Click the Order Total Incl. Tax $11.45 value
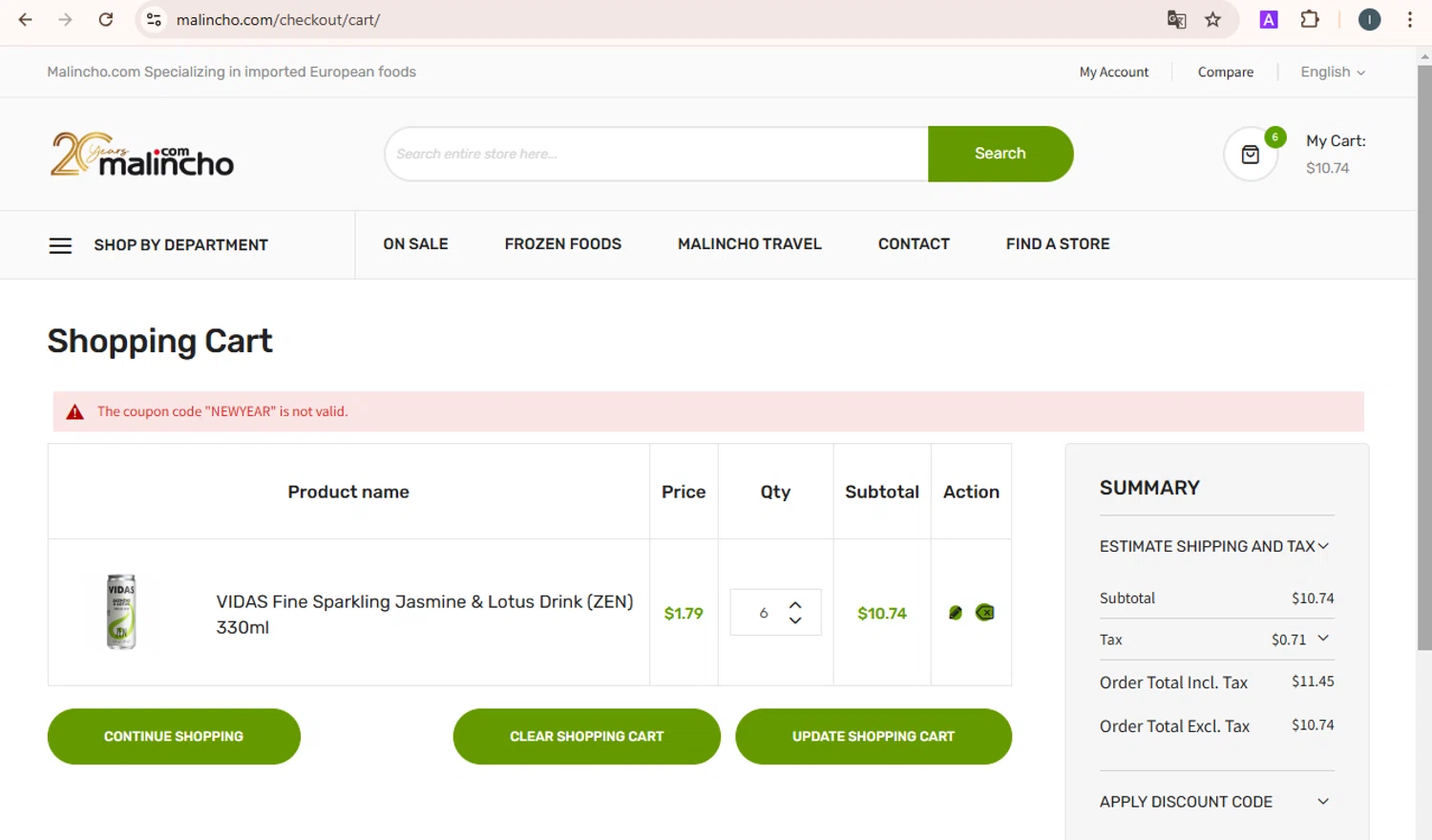 tap(1313, 682)
